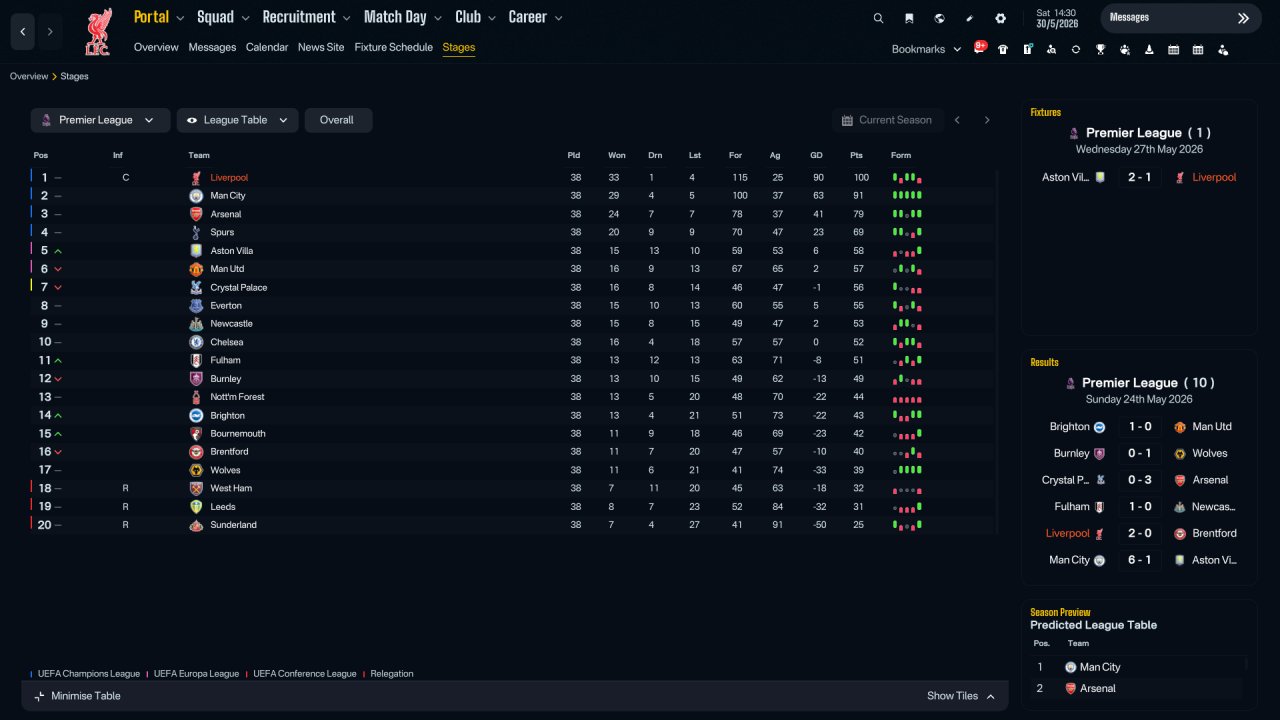Open the world globe icon
Image resolution: width=1280 pixels, height=720 pixels.
pos(939,18)
